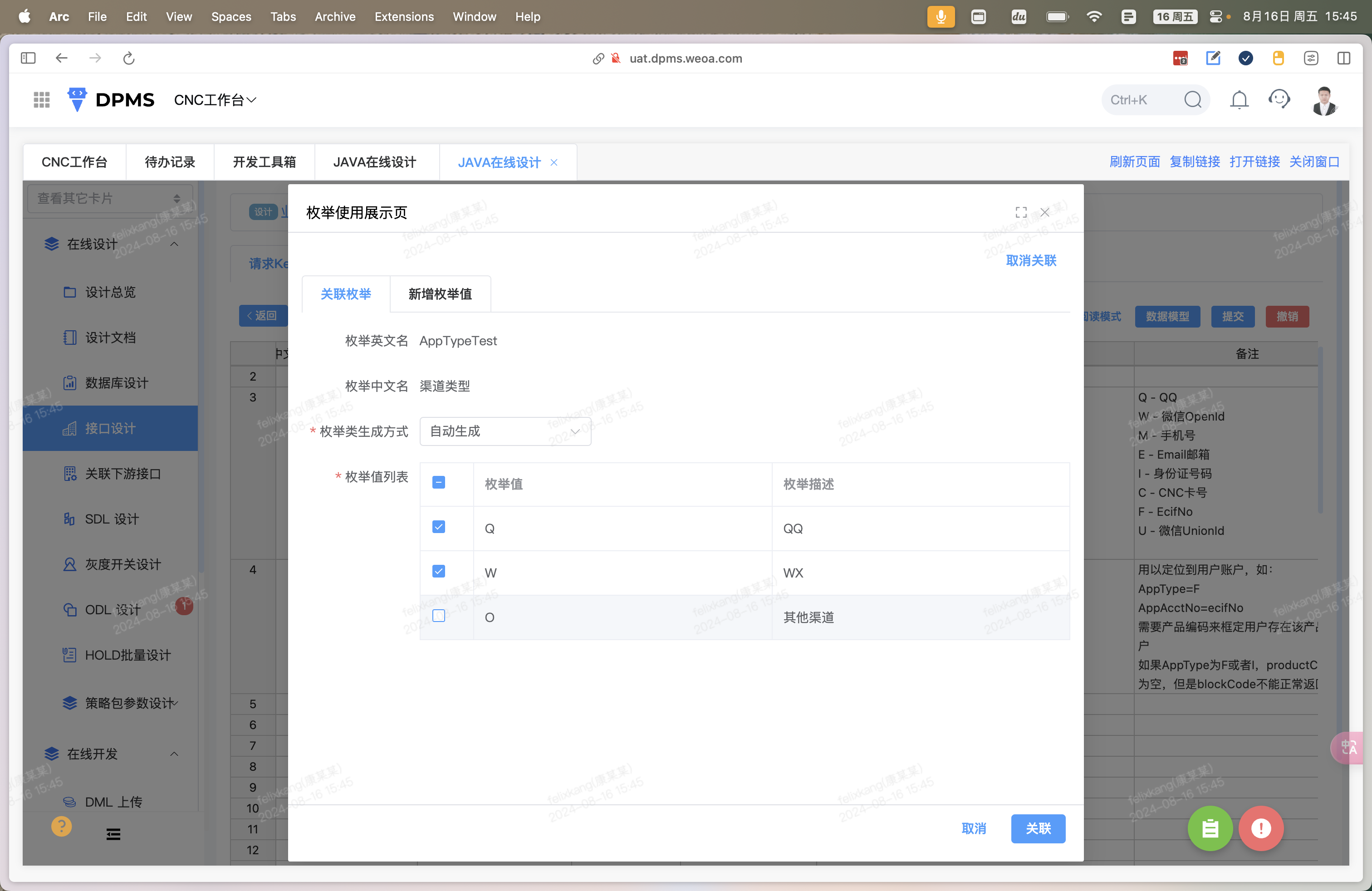Open the Spaces menu
The image size is (1372, 891).
pyautogui.click(x=231, y=16)
